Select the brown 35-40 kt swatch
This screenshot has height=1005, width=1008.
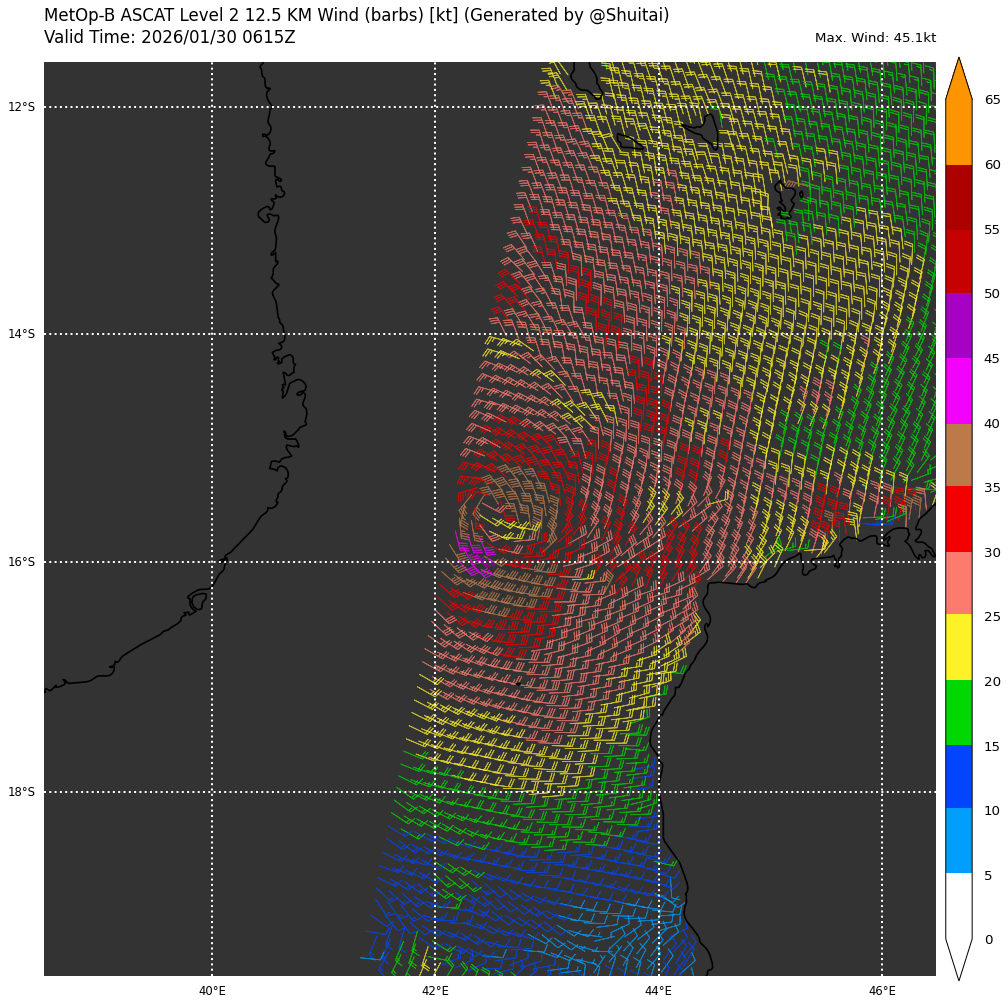[x=958, y=455]
